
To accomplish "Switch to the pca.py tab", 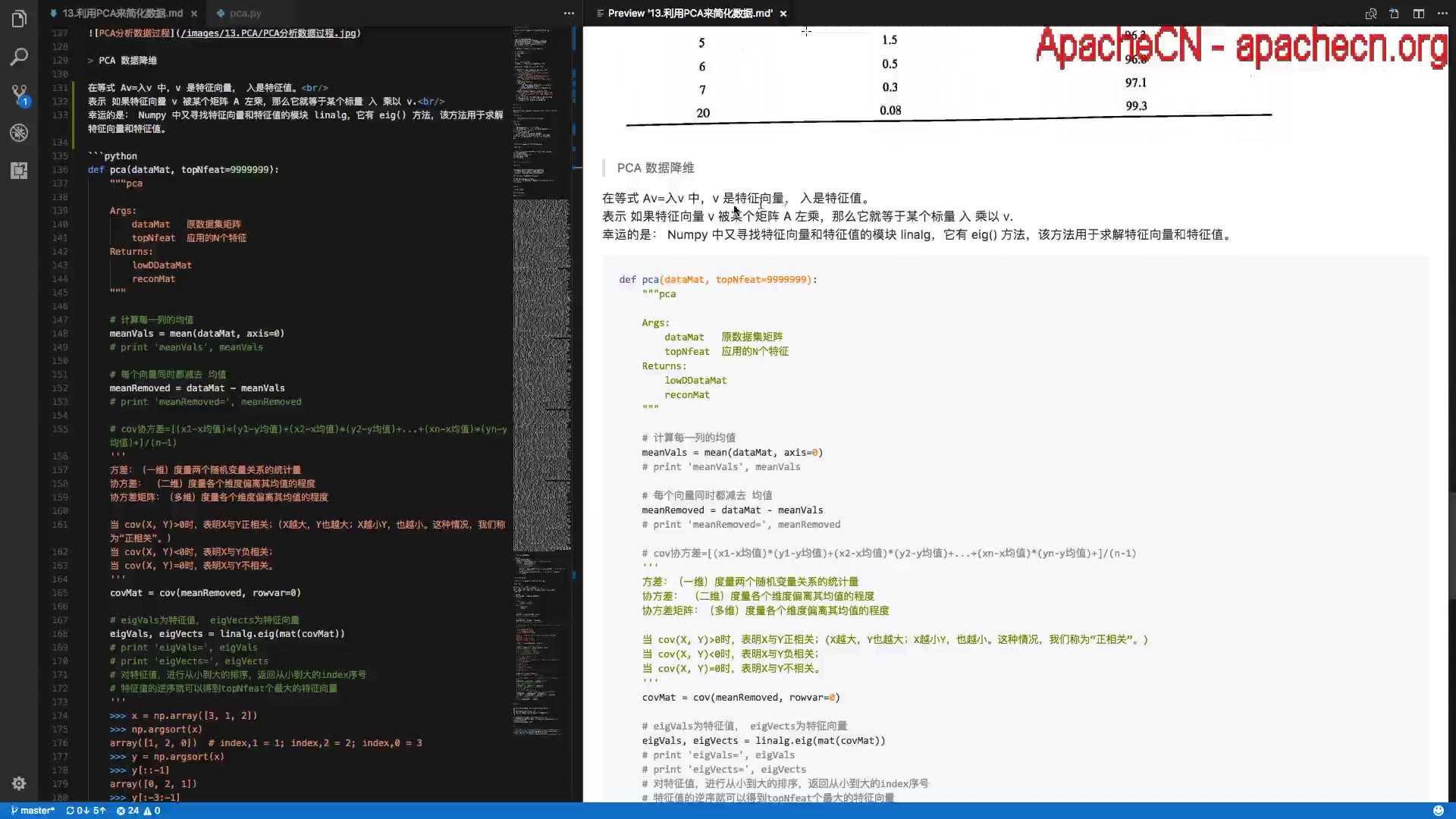I will 244,14.
